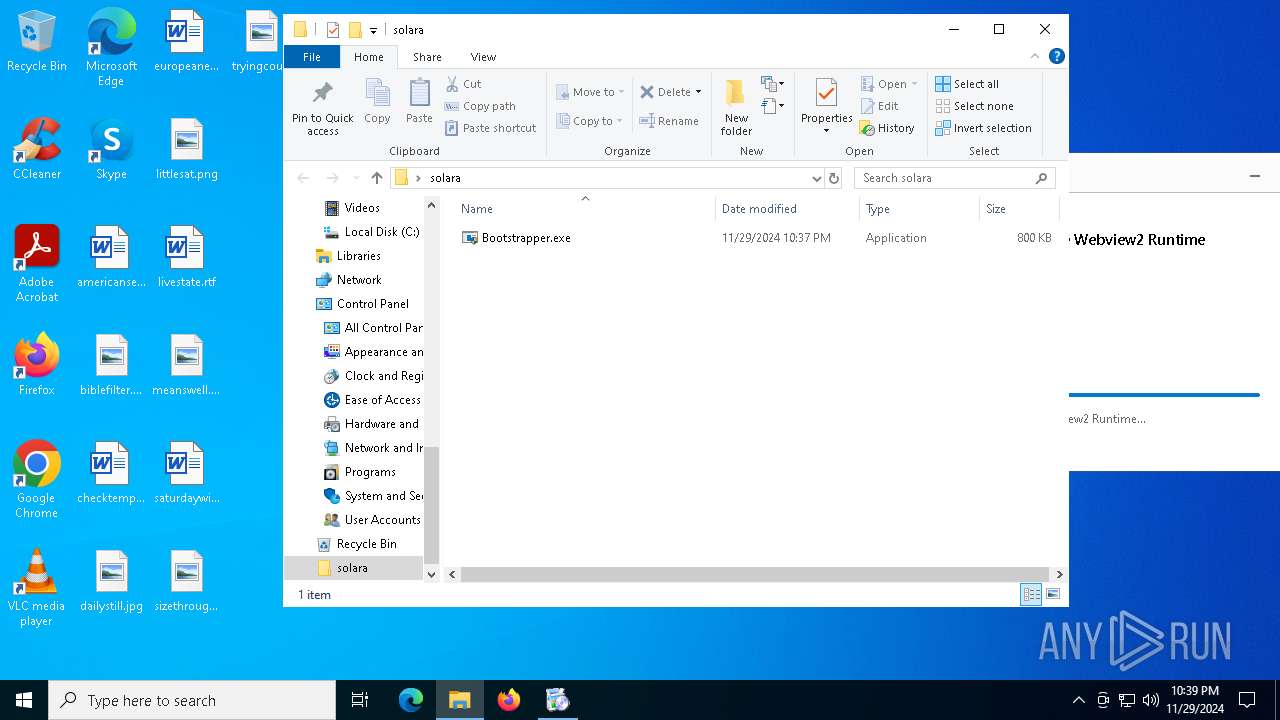Screen dimensions: 1280x720
Task: Switch to the View ribbon tab
Action: point(483,57)
